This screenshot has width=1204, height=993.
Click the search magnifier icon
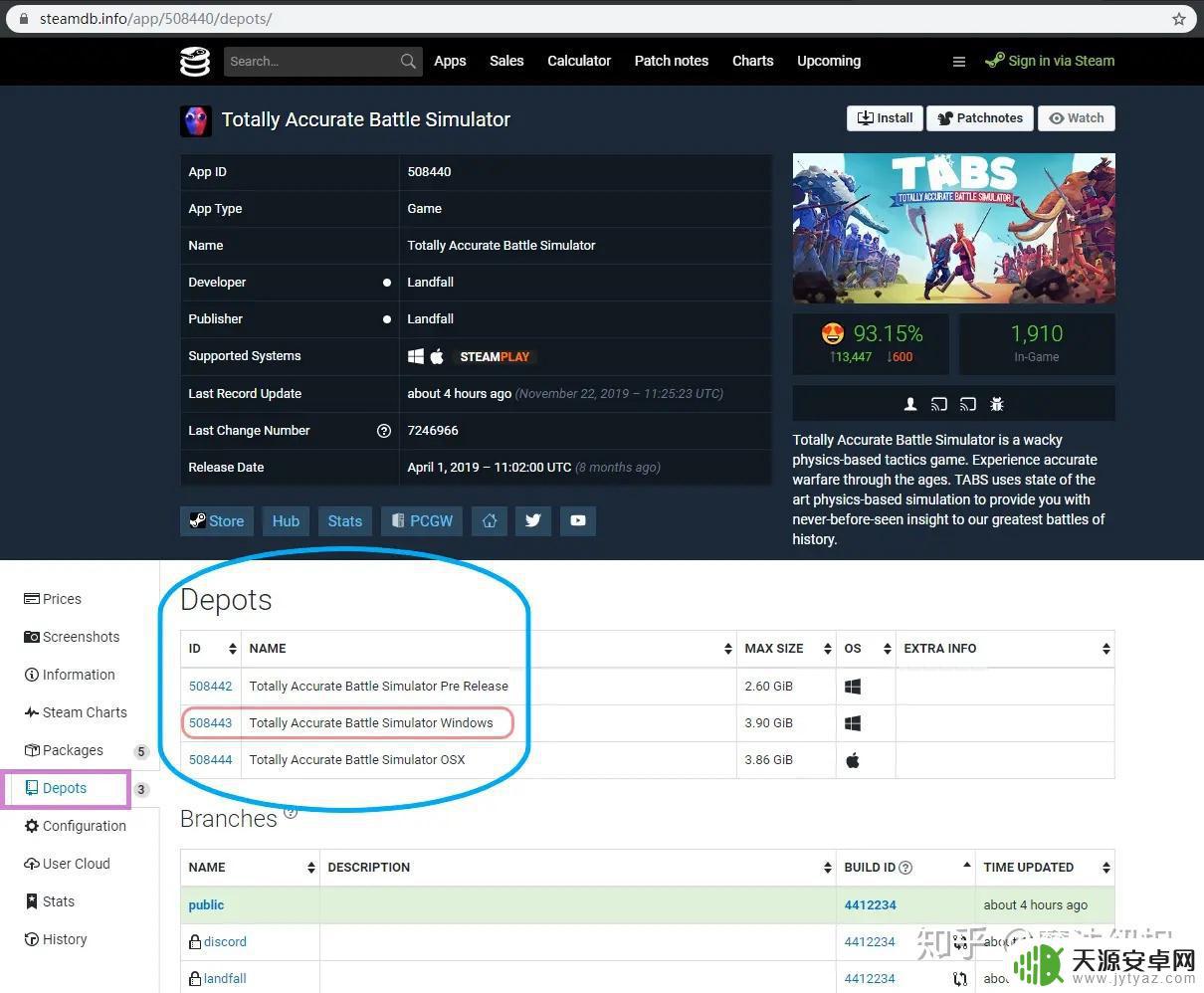click(408, 61)
